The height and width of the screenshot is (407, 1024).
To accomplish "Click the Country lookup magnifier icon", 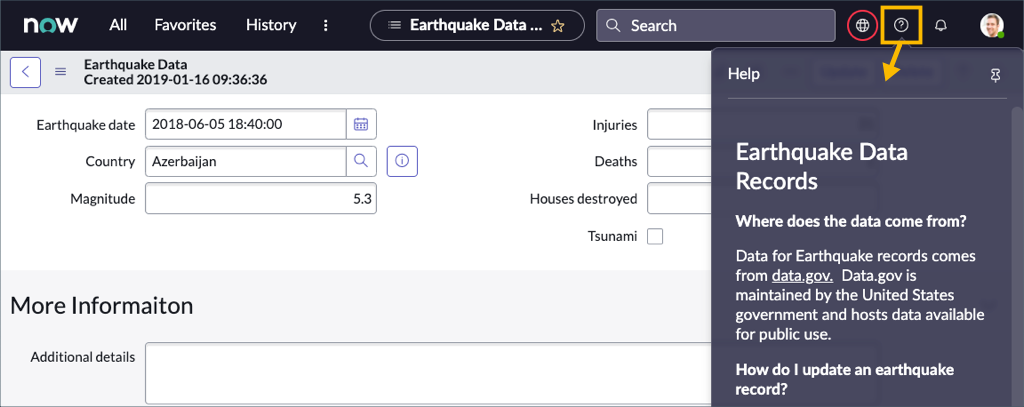I will coord(361,161).
